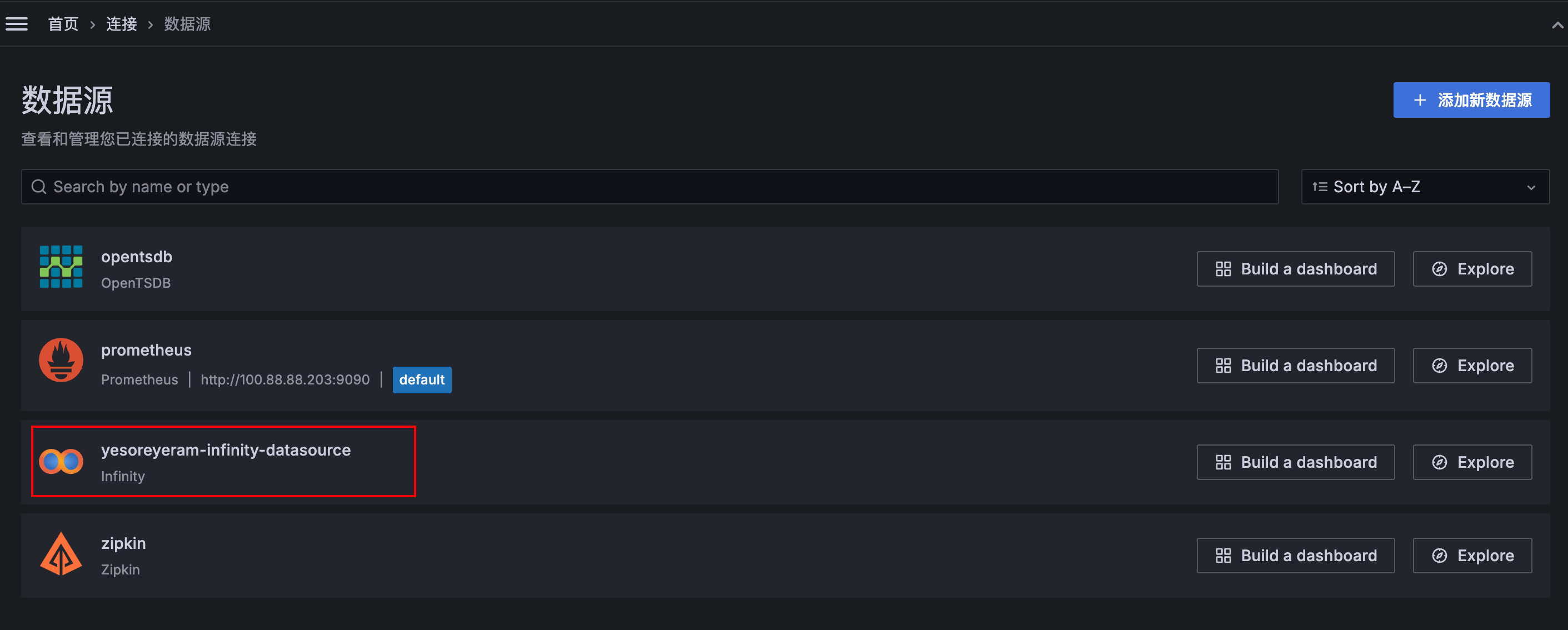Image resolution: width=1568 pixels, height=630 pixels.
Task: Focus the Search by name or type field
Action: click(x=650, y=186)
